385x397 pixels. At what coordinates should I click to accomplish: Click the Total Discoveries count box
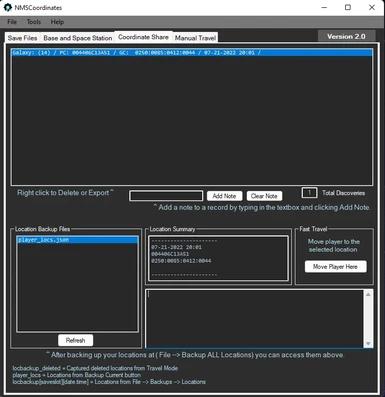pos(309,192)
